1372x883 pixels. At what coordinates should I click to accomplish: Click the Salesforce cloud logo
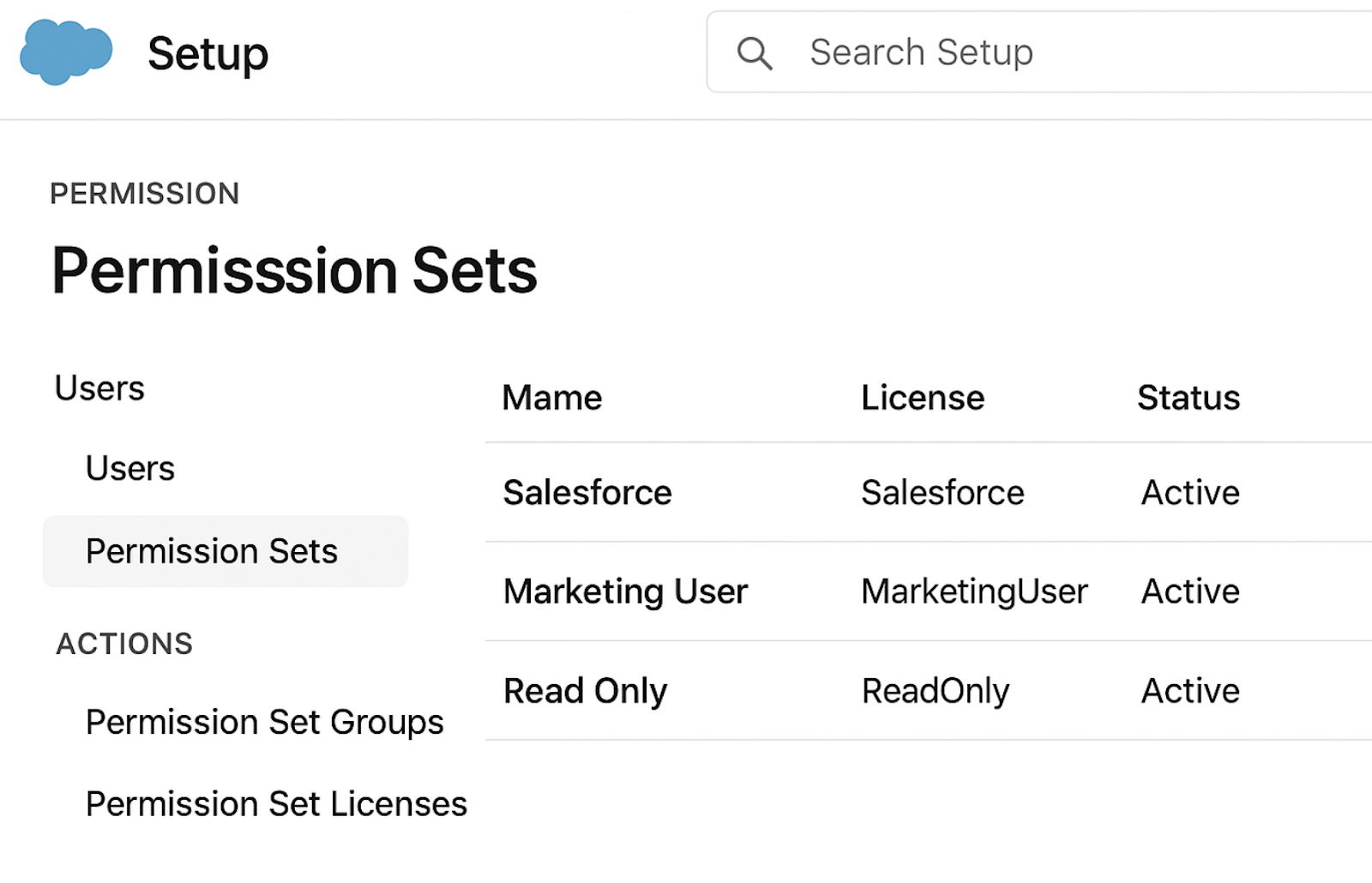pyautogui.click(x=65, y=52)
